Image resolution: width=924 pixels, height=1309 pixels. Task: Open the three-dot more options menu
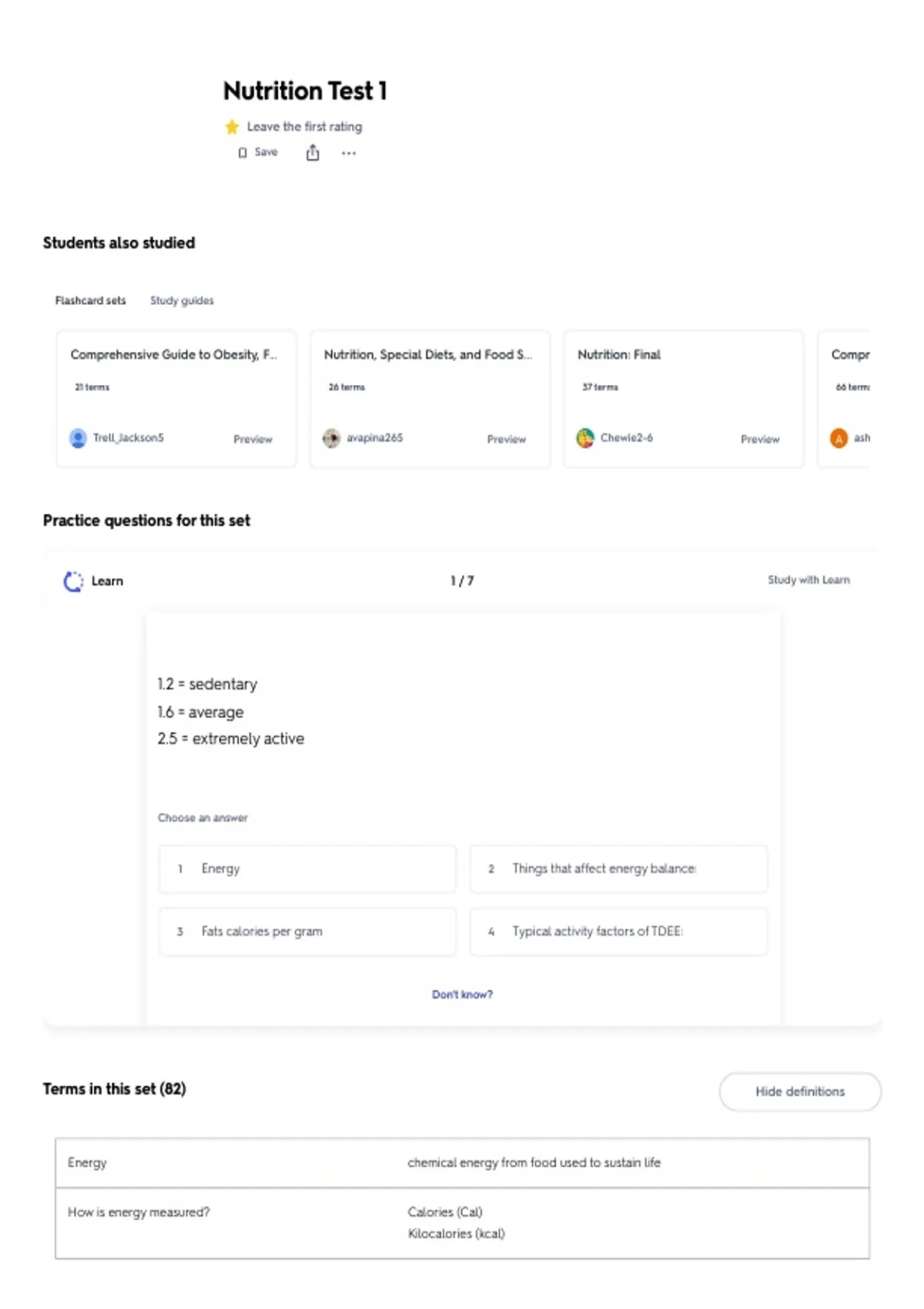(x=349, y=153)
